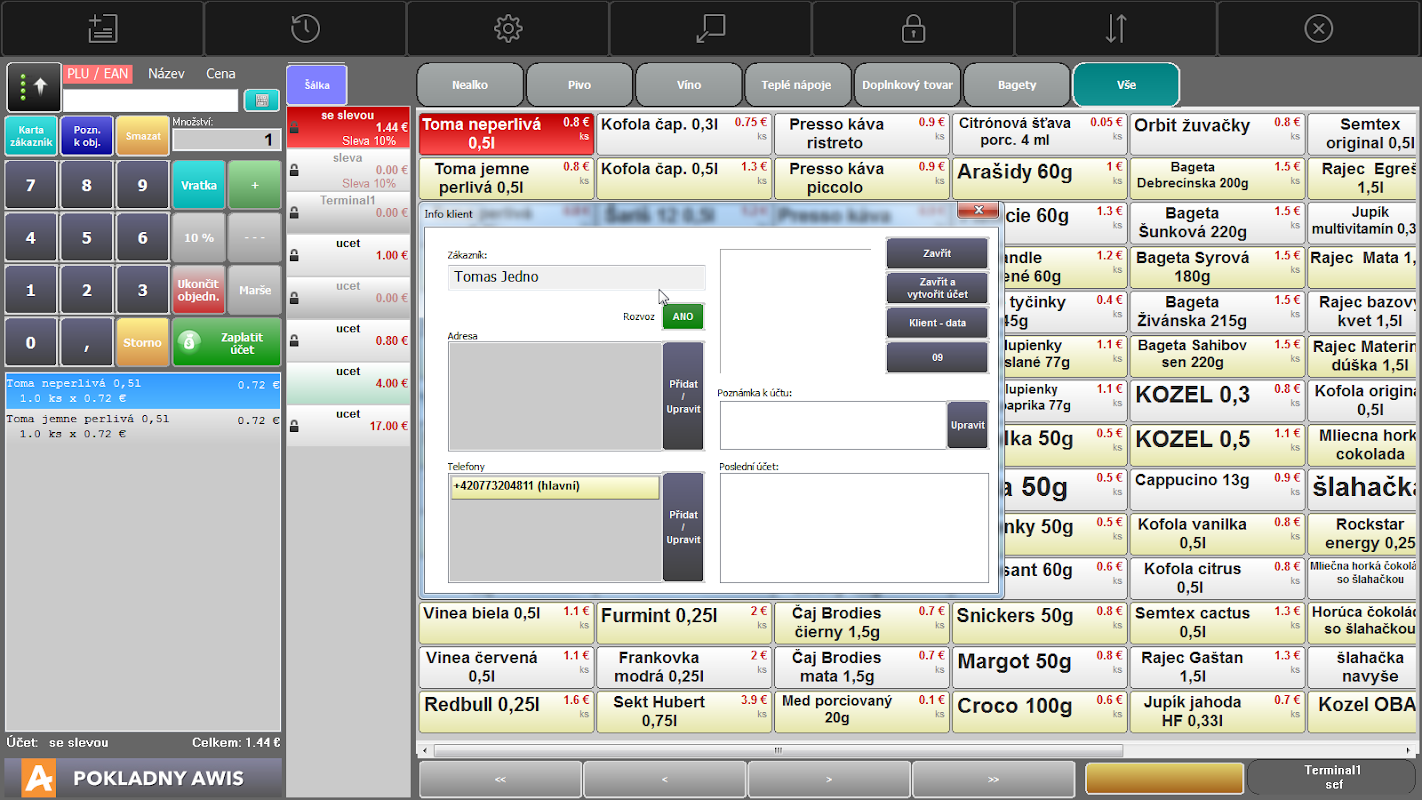
Task: Switch search mode to Název
Action: [x=166, y=74]
